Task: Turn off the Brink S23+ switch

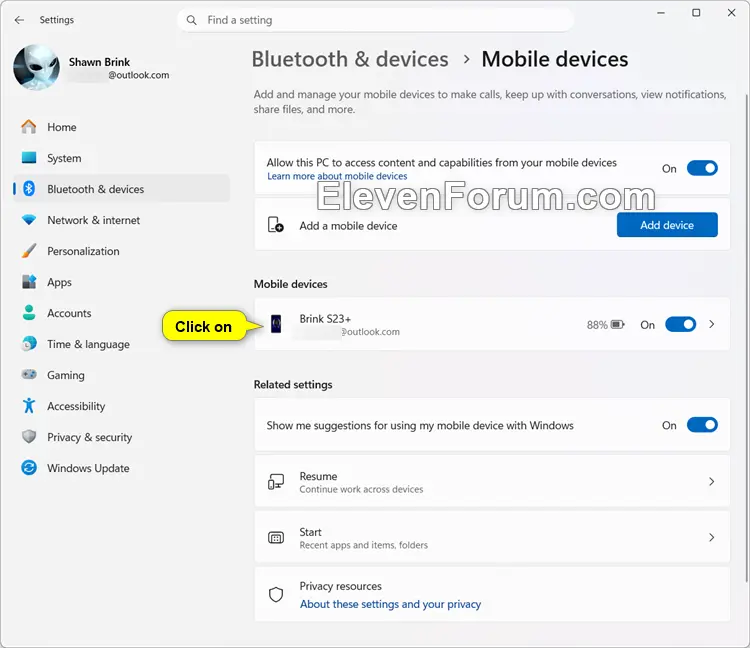Action: [681, 325]
